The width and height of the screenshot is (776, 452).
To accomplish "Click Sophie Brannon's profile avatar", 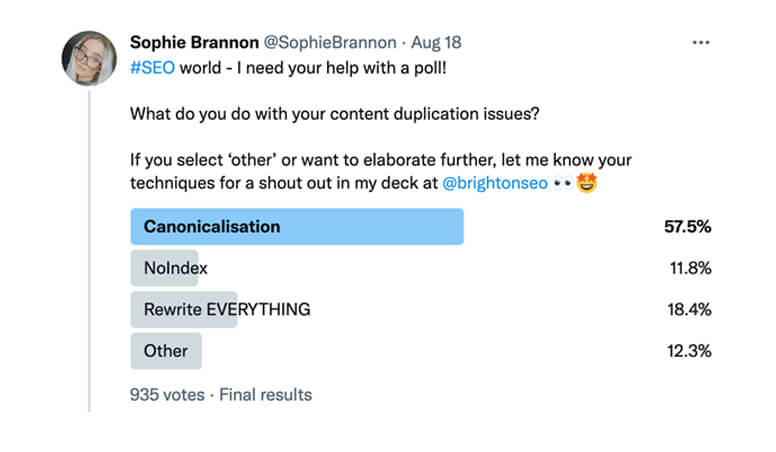I will pyautogui.click(x=89, y=59).
